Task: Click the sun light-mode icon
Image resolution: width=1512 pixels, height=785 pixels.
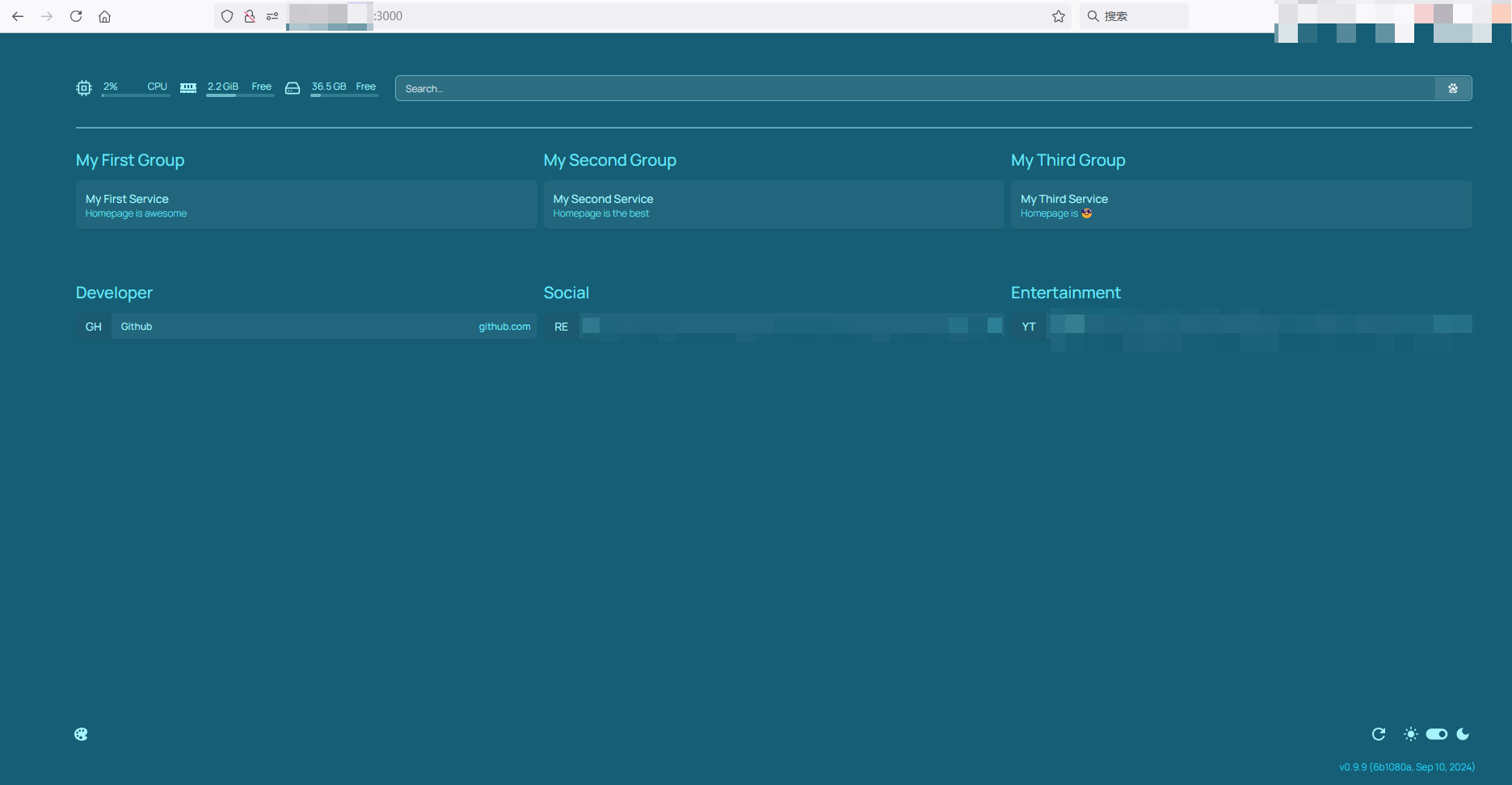Action: point(1410,734)
